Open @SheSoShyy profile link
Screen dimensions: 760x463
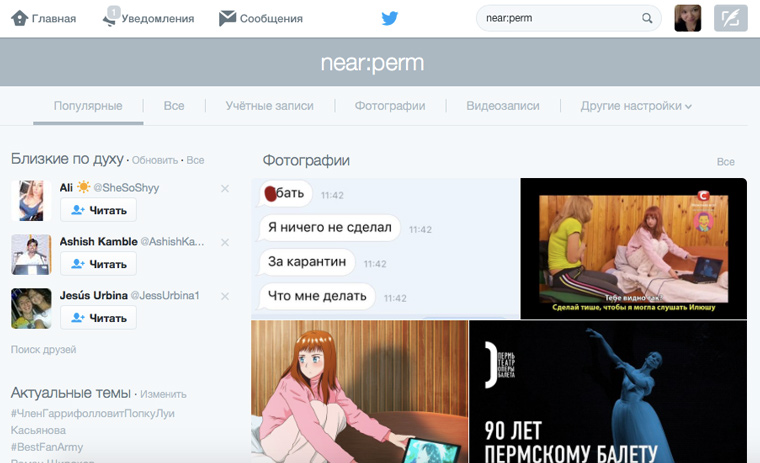pos(126,188)
